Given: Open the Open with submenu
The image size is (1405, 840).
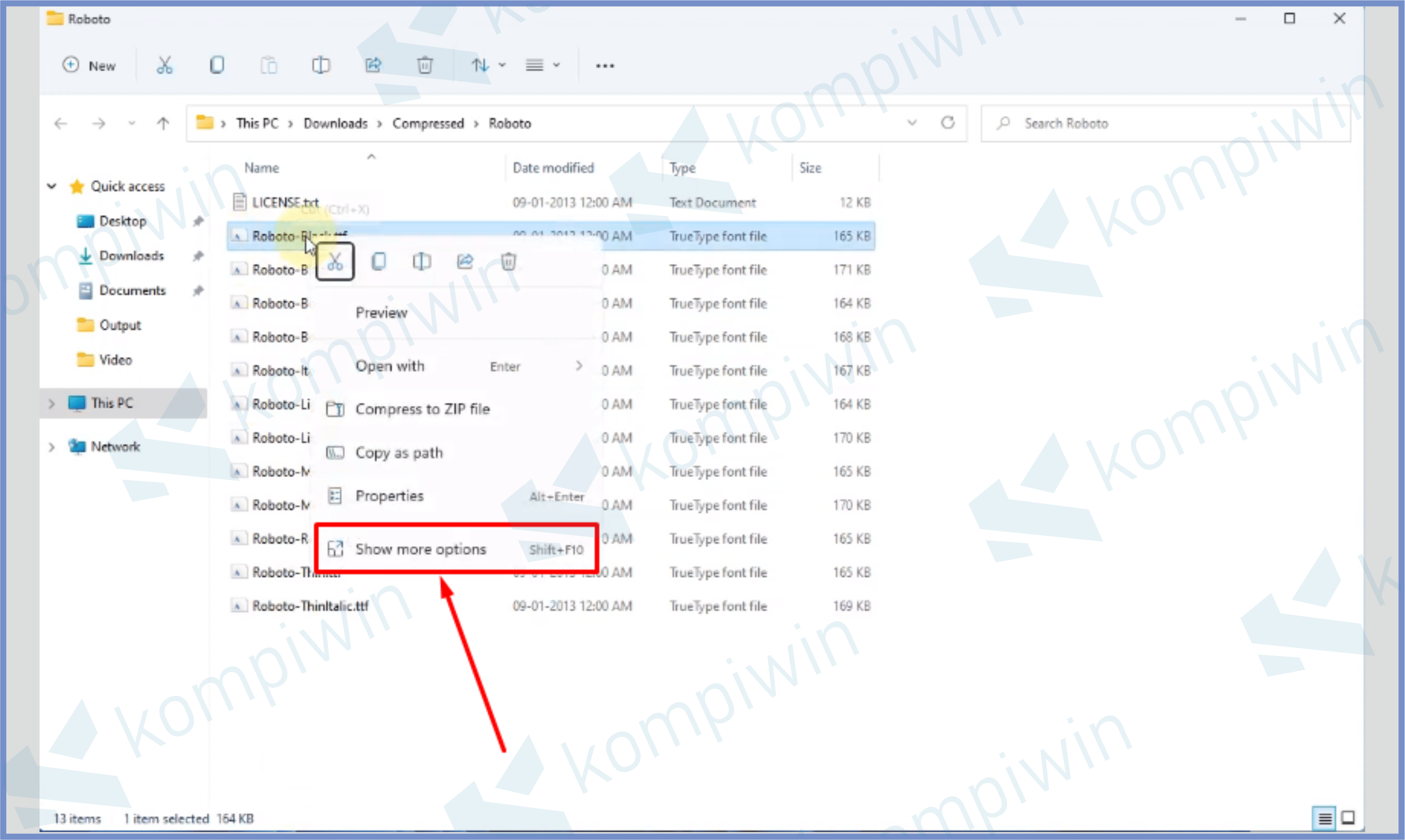Looking at the screenshot, I should tap(456, 366).
